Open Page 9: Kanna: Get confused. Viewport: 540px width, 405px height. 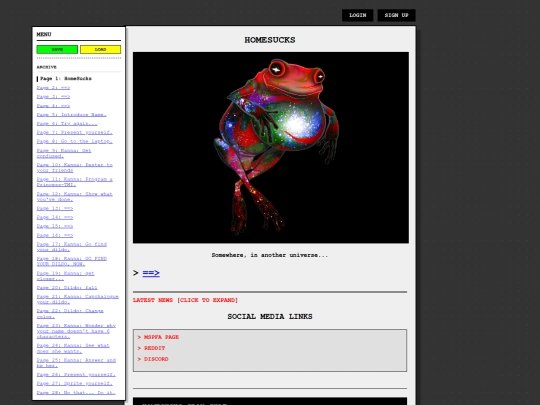(x=64, y=153)
